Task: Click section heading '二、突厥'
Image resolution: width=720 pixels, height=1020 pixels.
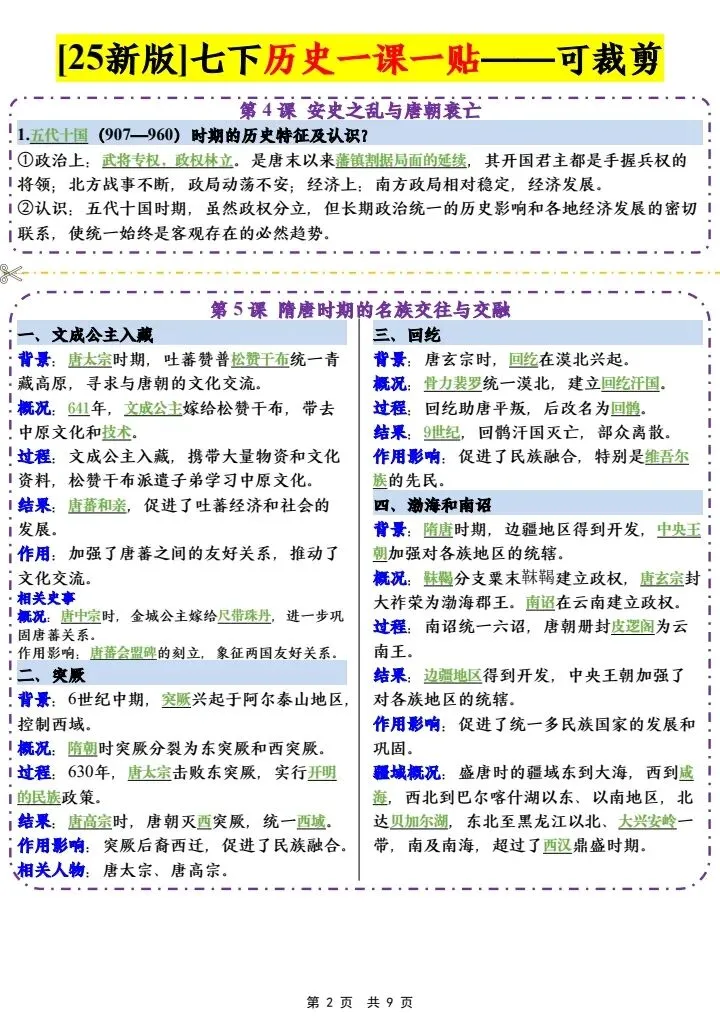Action: tap(51, 675)
